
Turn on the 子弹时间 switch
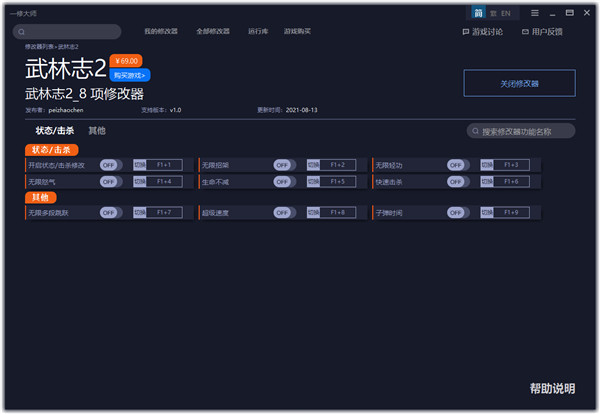click(457, 212)
